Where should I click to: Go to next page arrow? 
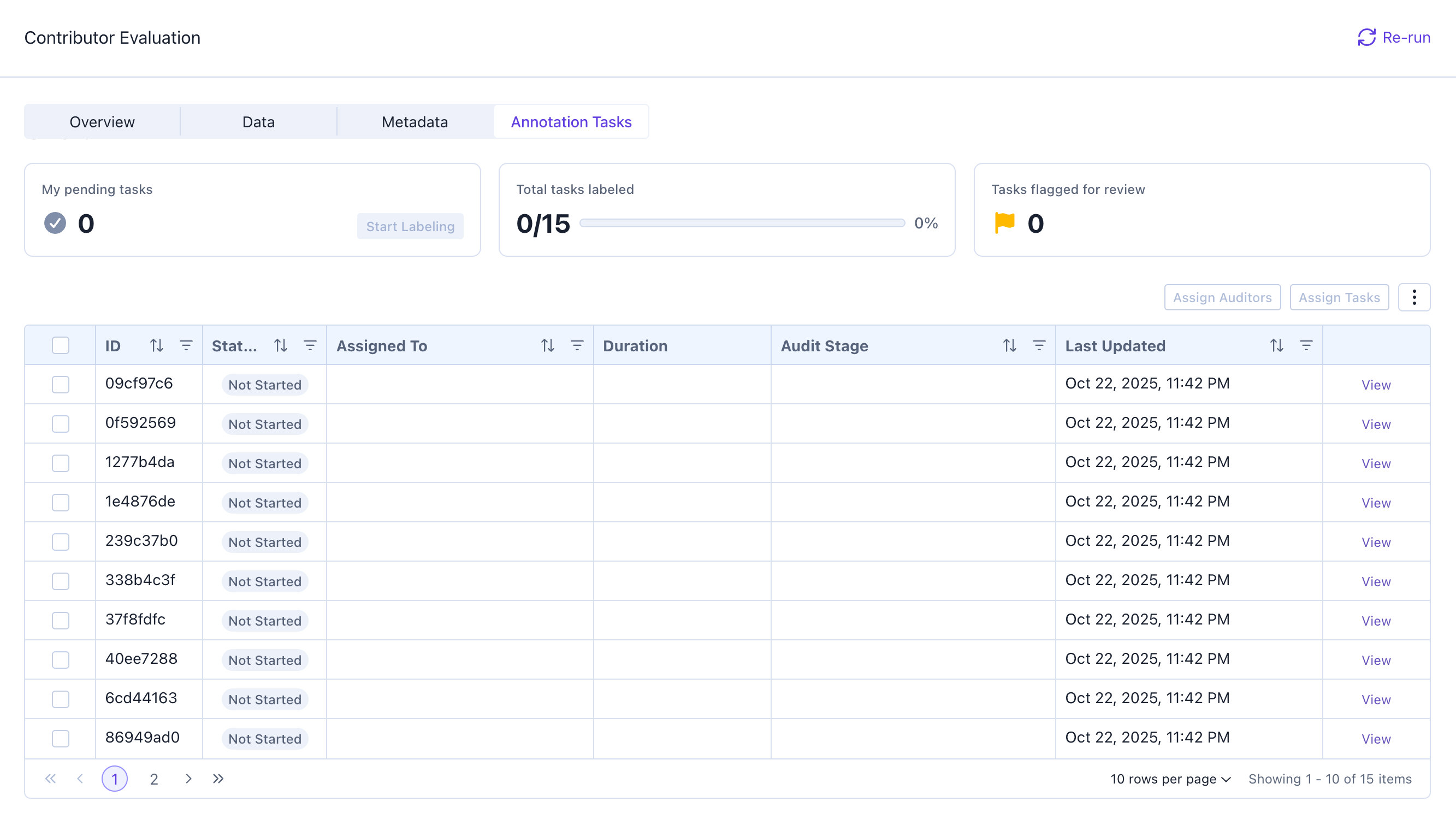(188, 779)
